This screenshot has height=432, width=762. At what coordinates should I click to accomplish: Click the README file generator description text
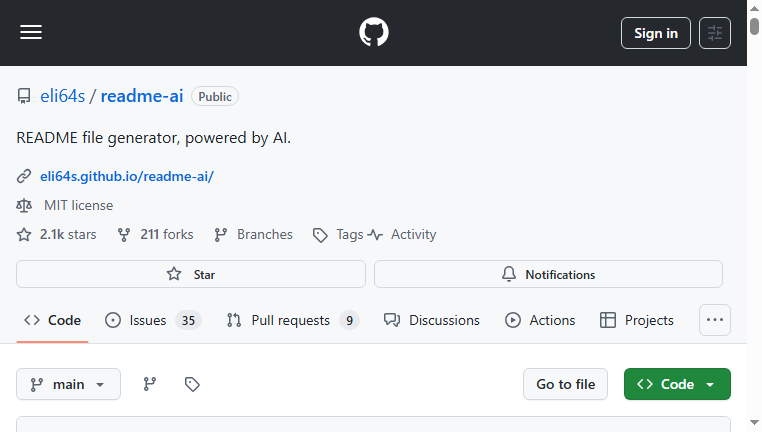[x=154, y=138]
